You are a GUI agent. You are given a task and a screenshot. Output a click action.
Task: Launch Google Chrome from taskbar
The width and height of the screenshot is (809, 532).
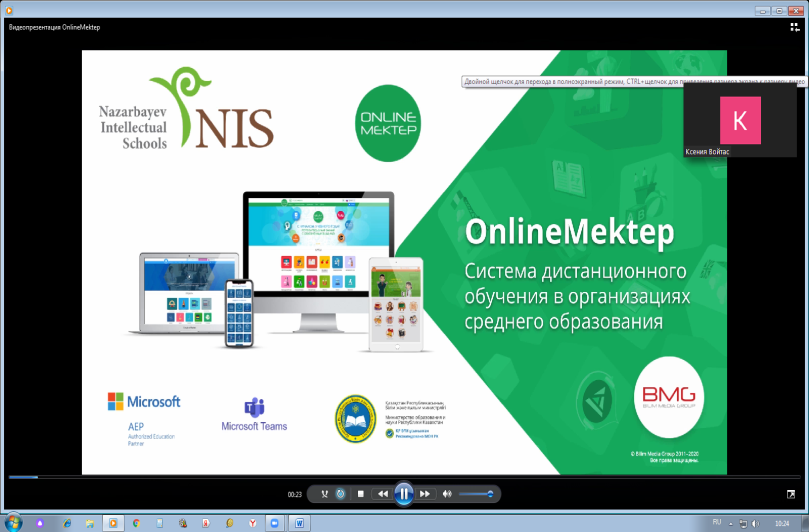coord(136,523)
